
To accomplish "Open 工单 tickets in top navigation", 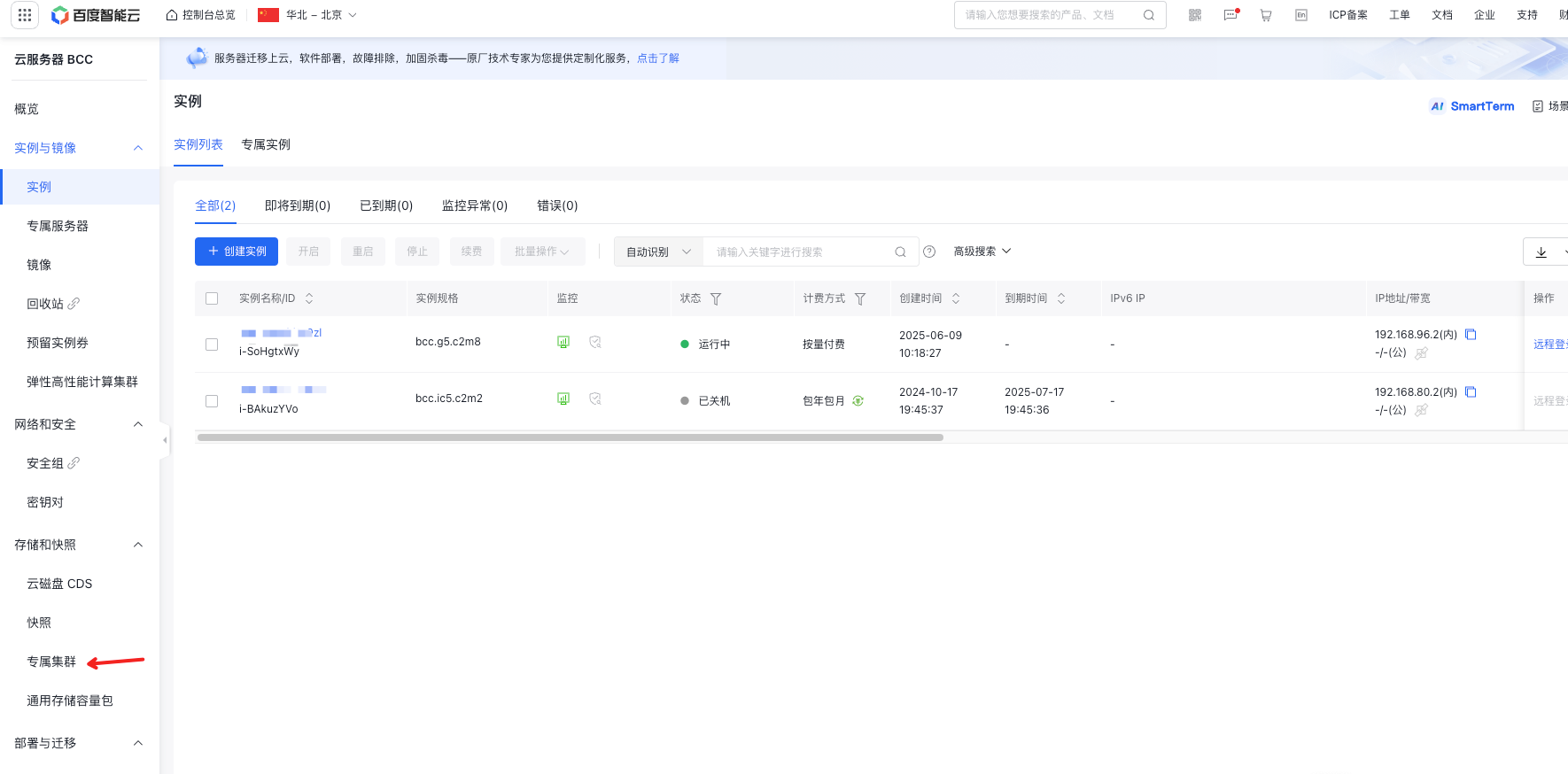I will tap(1400, 15).
